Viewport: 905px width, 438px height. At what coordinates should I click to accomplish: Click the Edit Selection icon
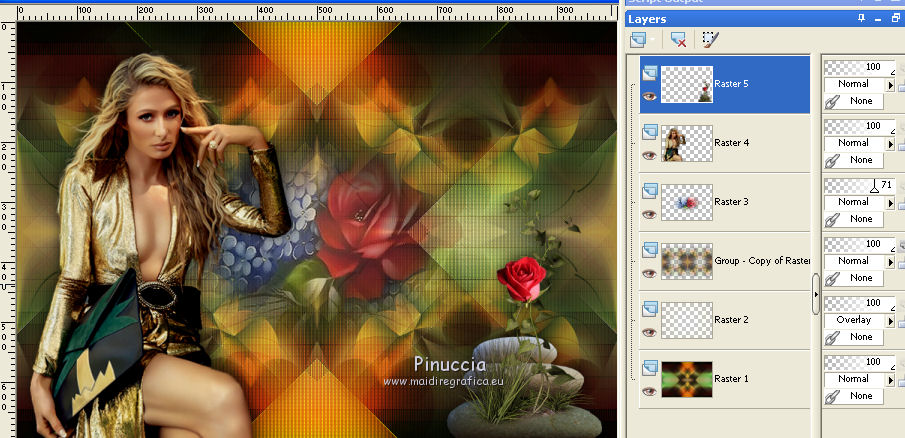[x=710, y=39]
